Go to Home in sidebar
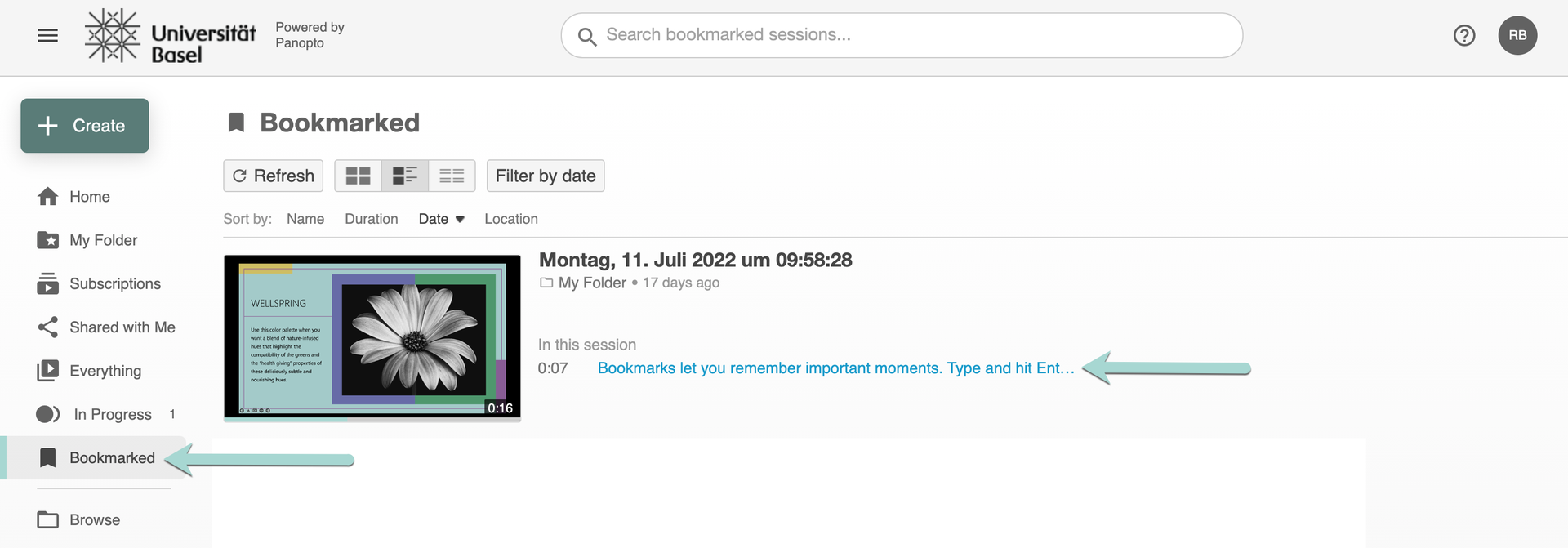 tap(90, 197)
